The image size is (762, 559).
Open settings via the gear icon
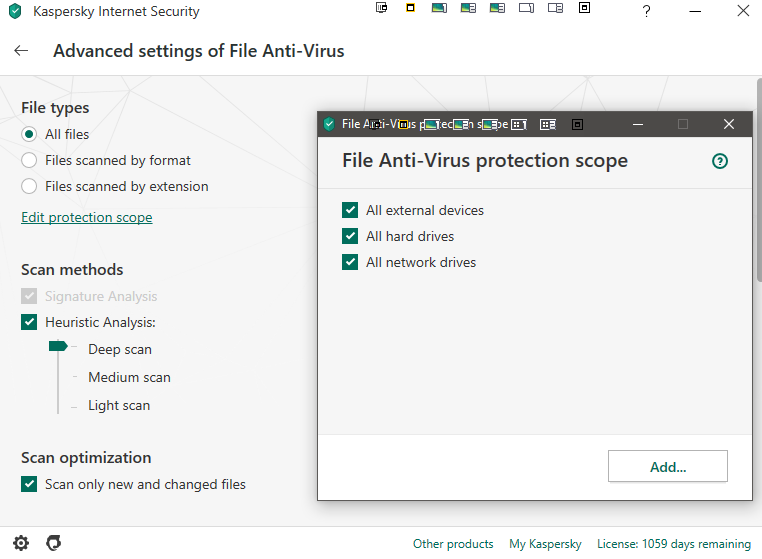pyautogui.click(x=21, y=543)
